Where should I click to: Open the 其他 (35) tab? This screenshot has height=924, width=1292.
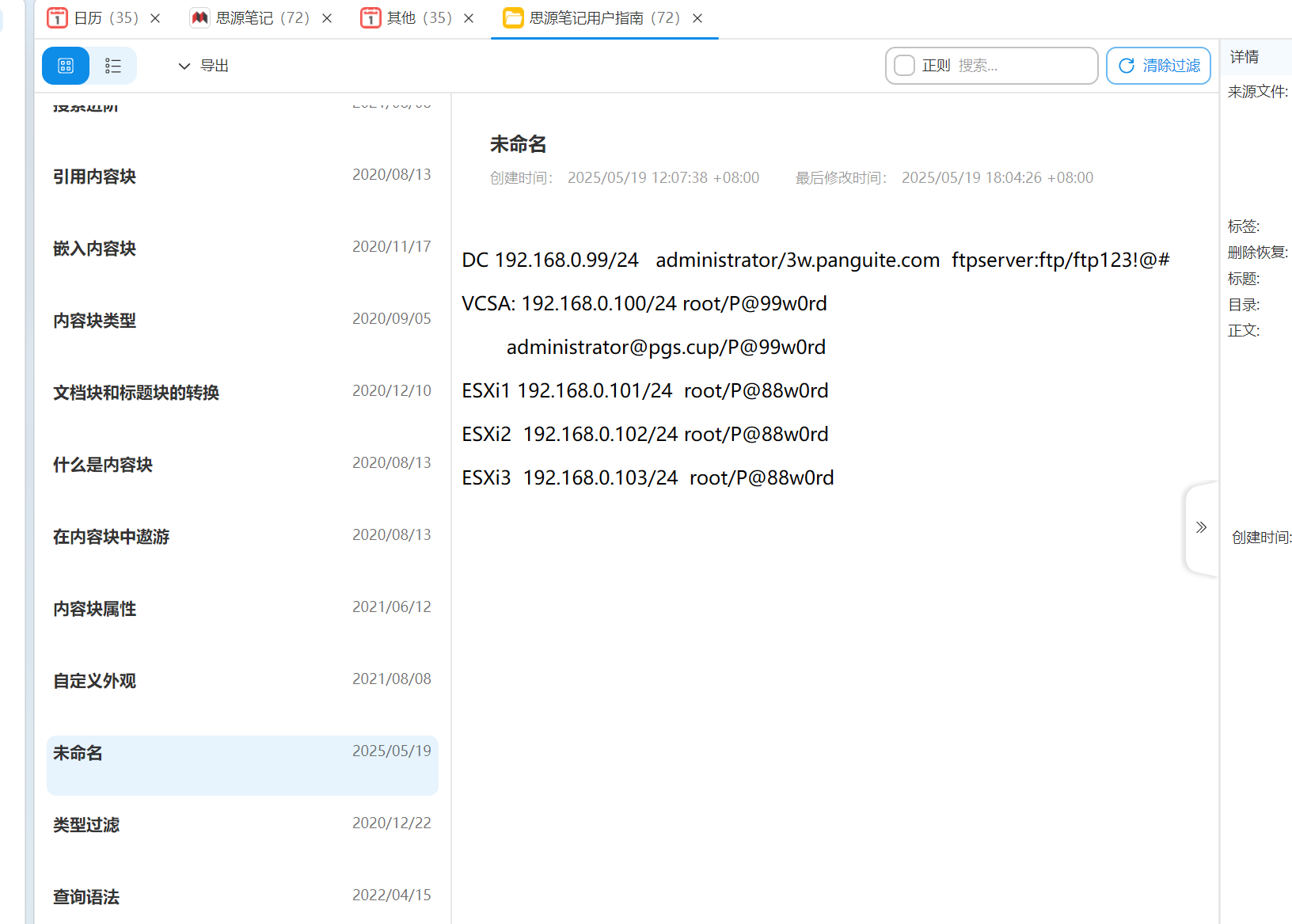419,18
